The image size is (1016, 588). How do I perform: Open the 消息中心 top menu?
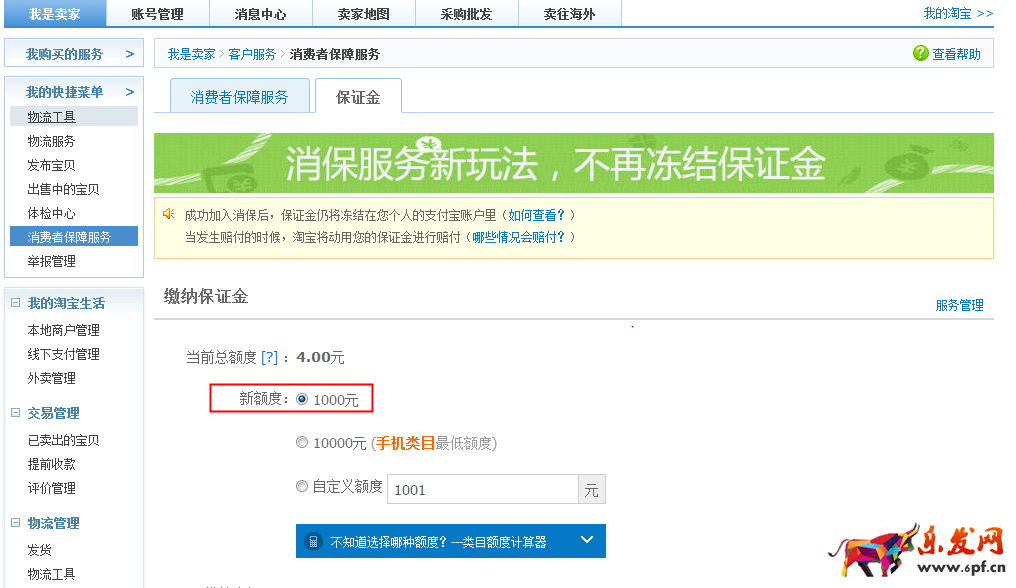pyautogui.click(x=260, y=14)
